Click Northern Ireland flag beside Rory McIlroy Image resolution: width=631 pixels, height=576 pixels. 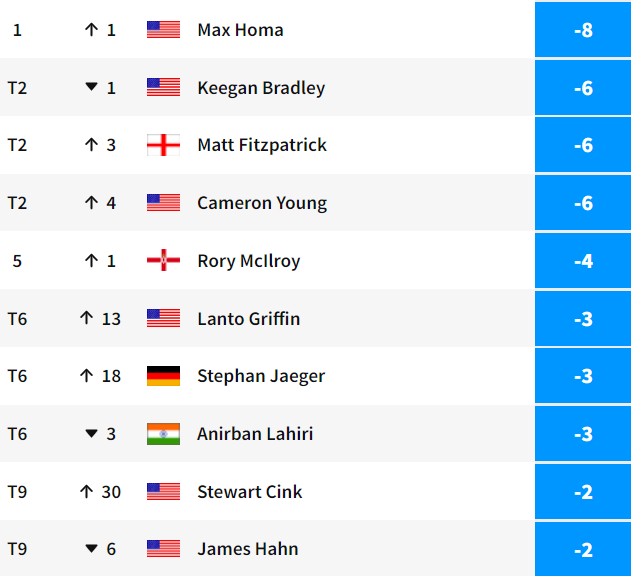163,261
